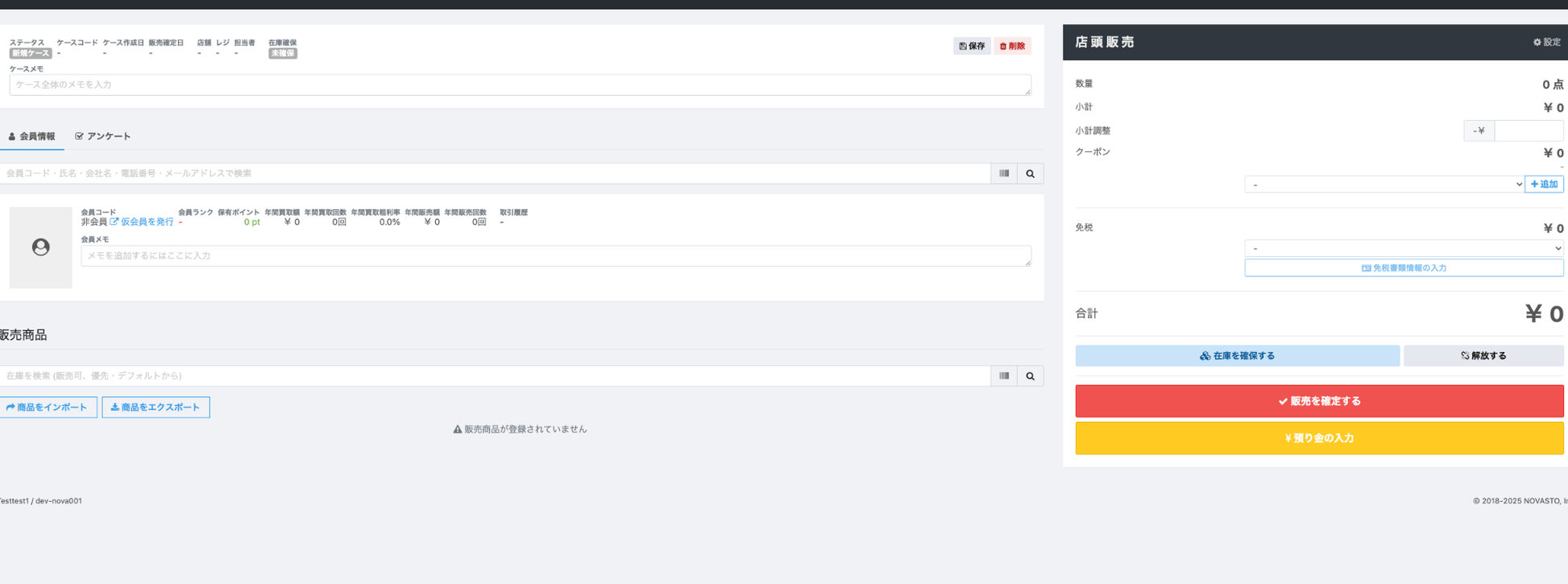Click the yellow 預り金の入力 button

(x=1319, y=438)
